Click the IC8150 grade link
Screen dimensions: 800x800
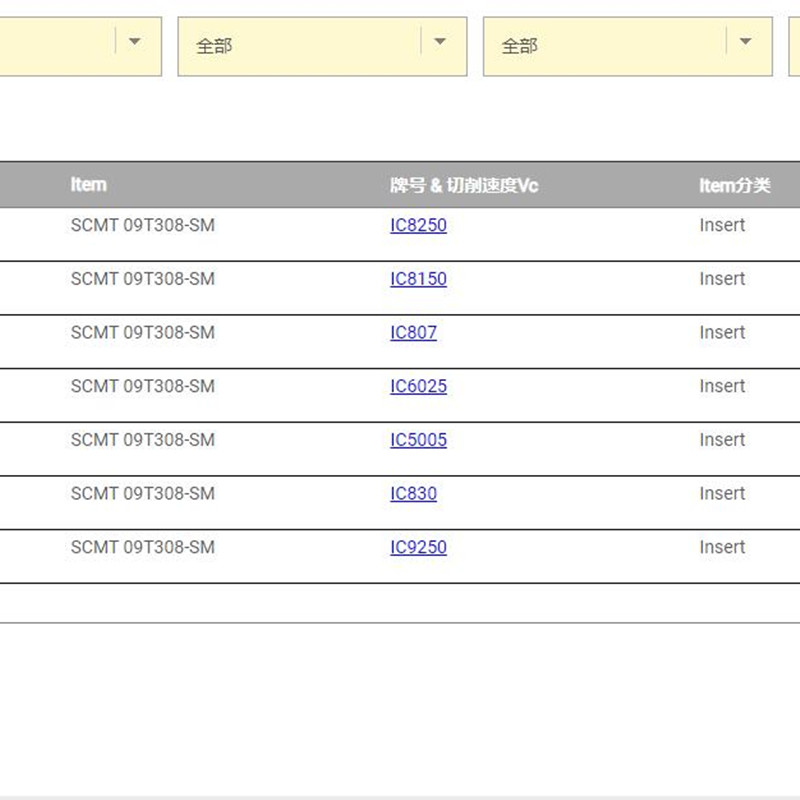pos(418,279)
